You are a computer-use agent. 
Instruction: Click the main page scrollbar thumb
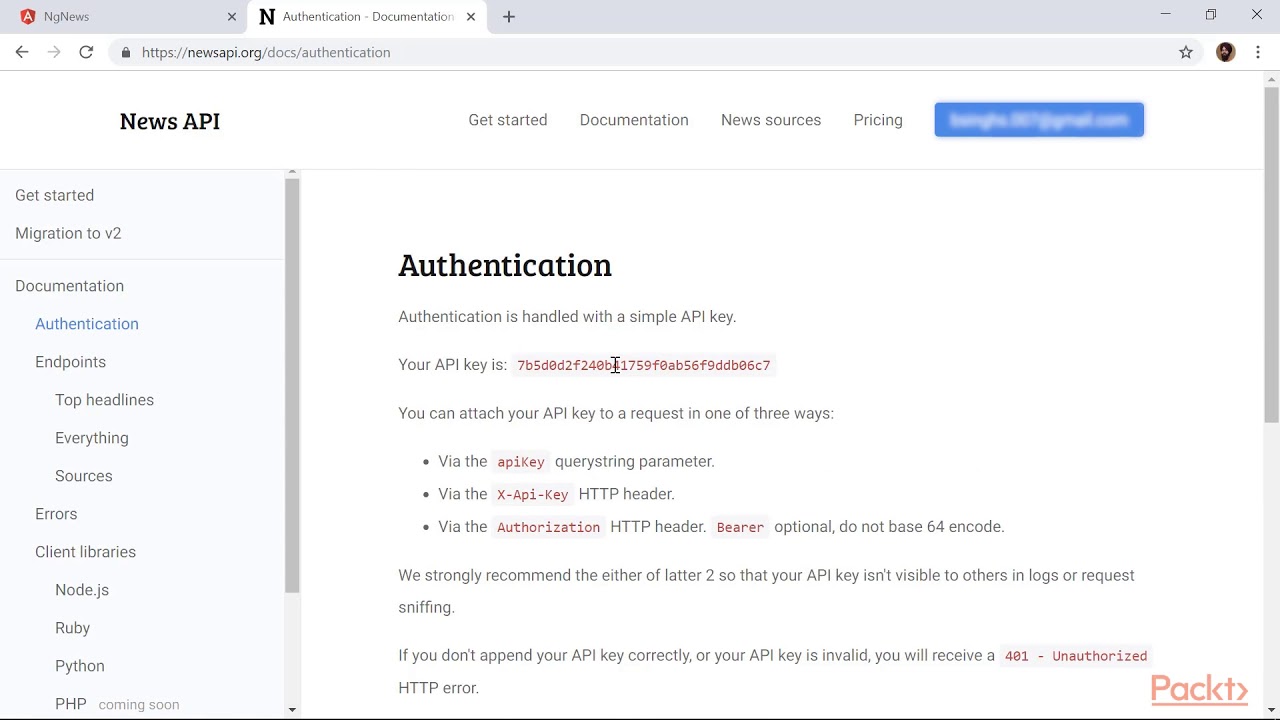1272,255
